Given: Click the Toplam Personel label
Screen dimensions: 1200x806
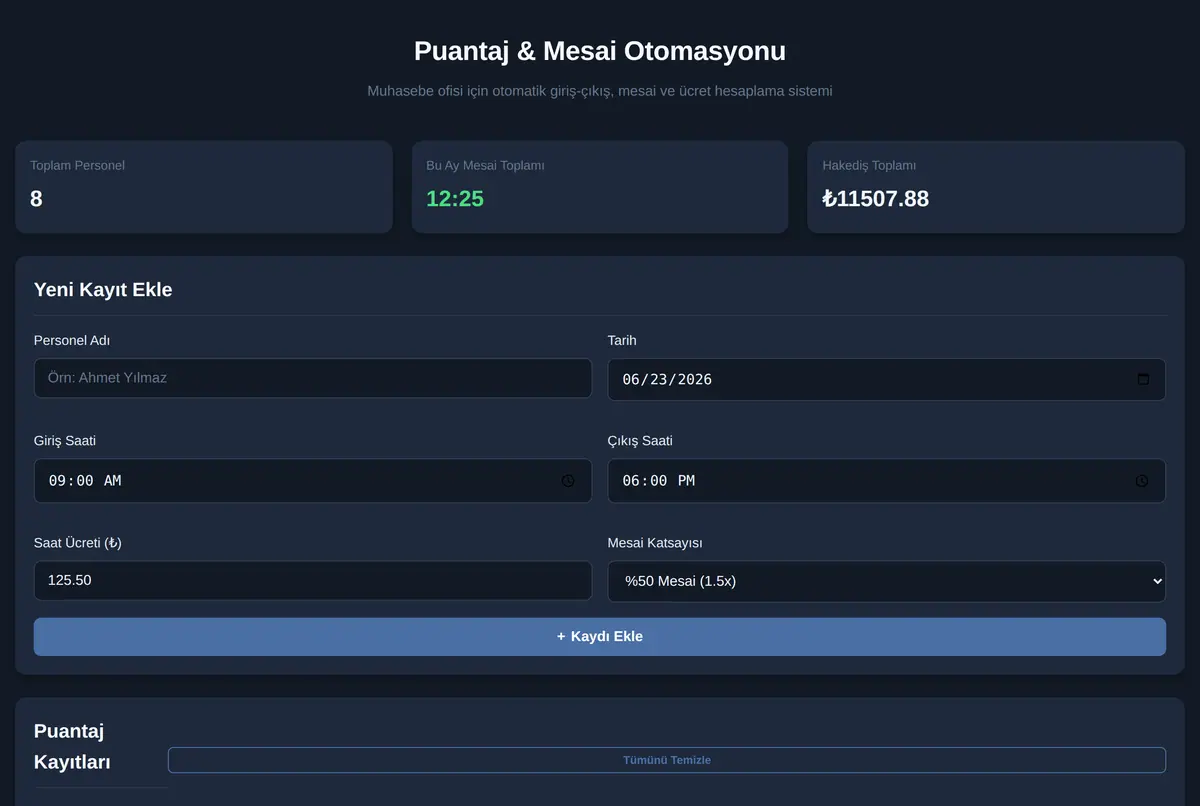Looking at the screenshot, I should (77, 166).
